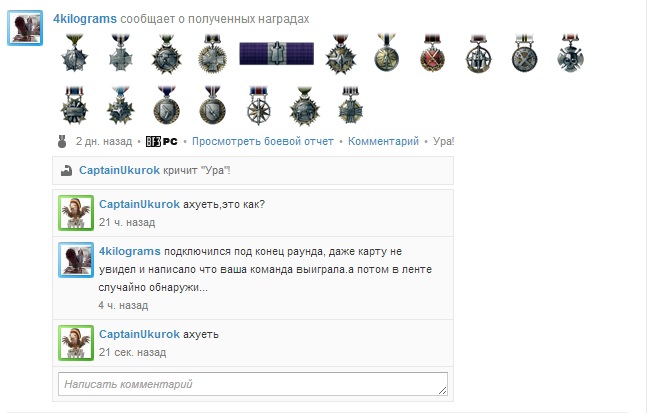Click the compass star medal in second row
The image size is (647, 413).
259,106
